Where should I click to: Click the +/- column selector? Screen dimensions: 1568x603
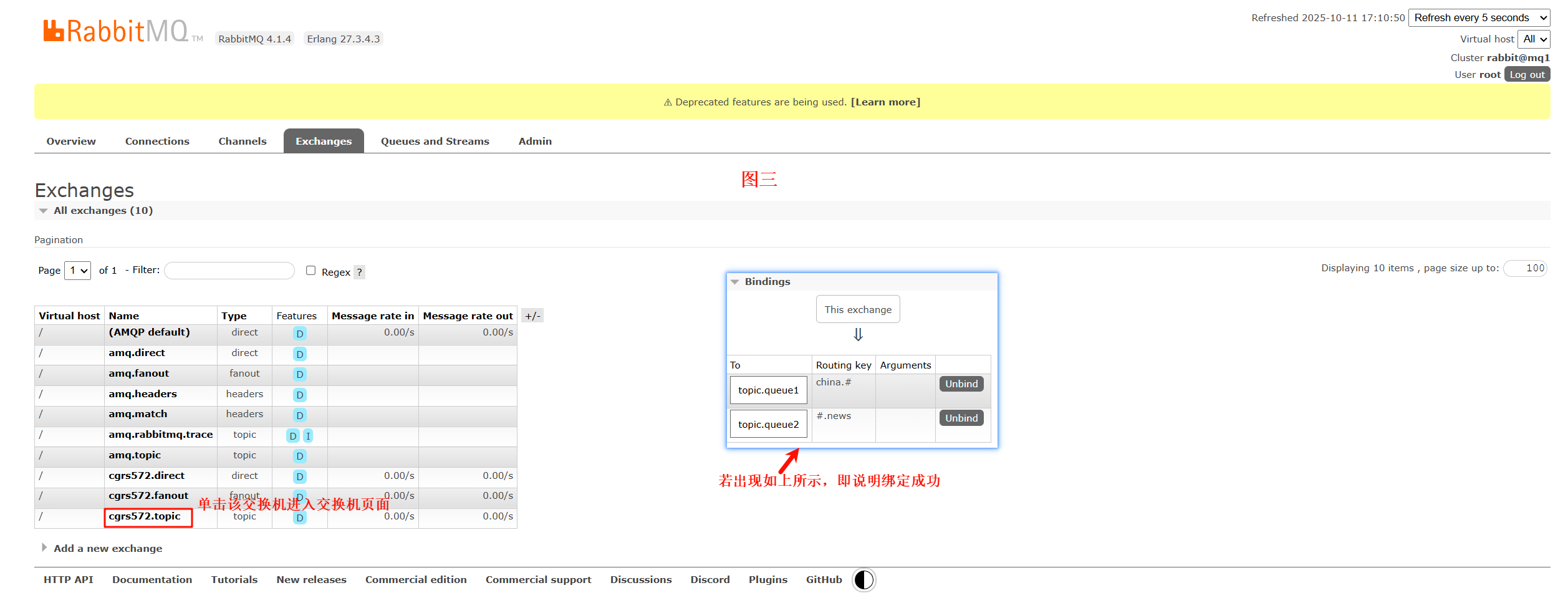point(532,316)
